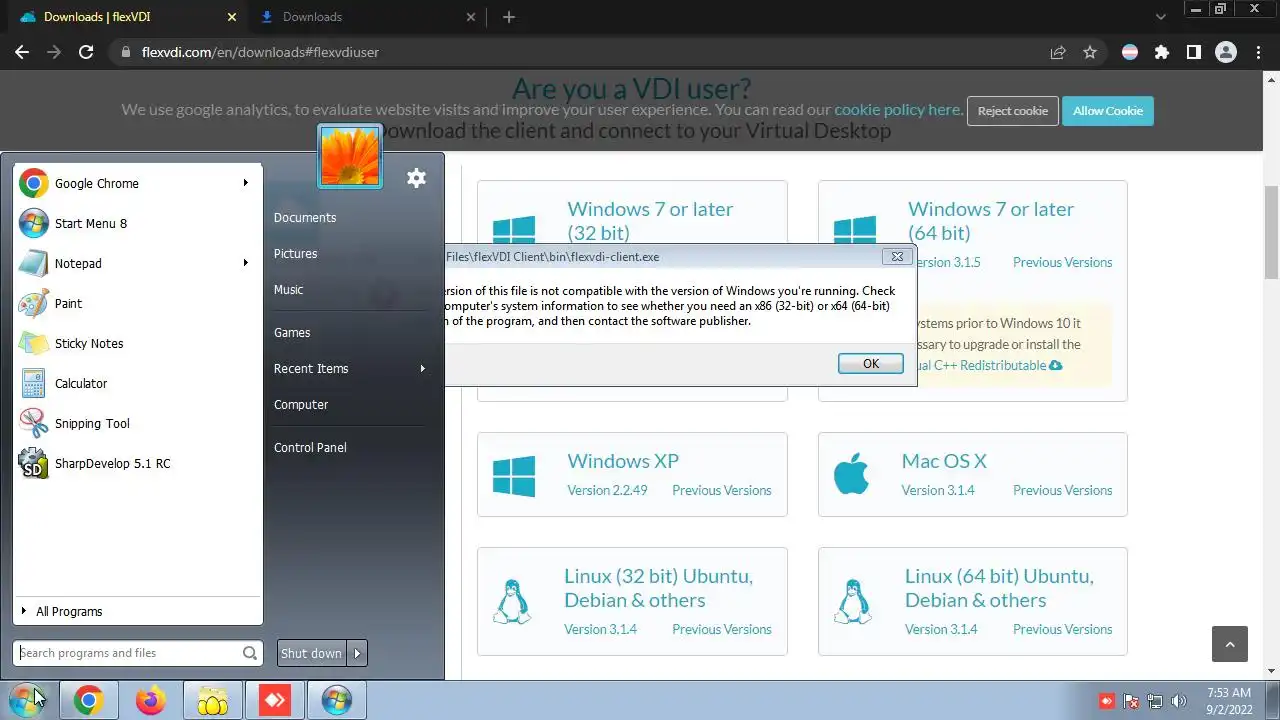The image size is (1280, 720).
Task: Open the Windows logo taskbar app
Action: tap(336, 701)
